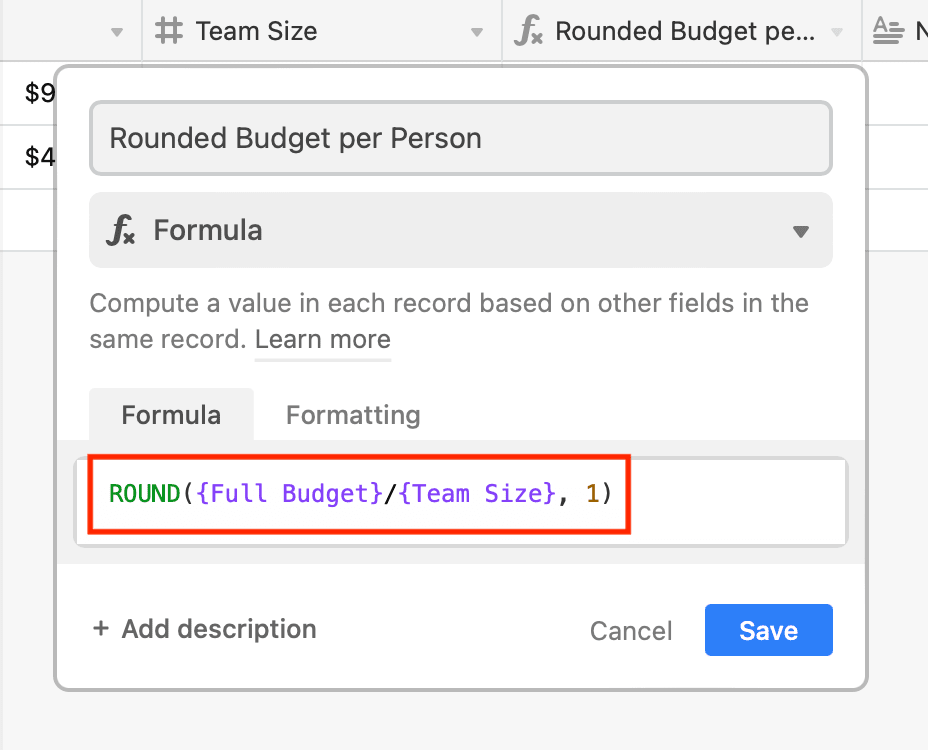The image size is (928, 750).
Task: Open the leftmost column's dropdown arrow
Action: point(117,32)
